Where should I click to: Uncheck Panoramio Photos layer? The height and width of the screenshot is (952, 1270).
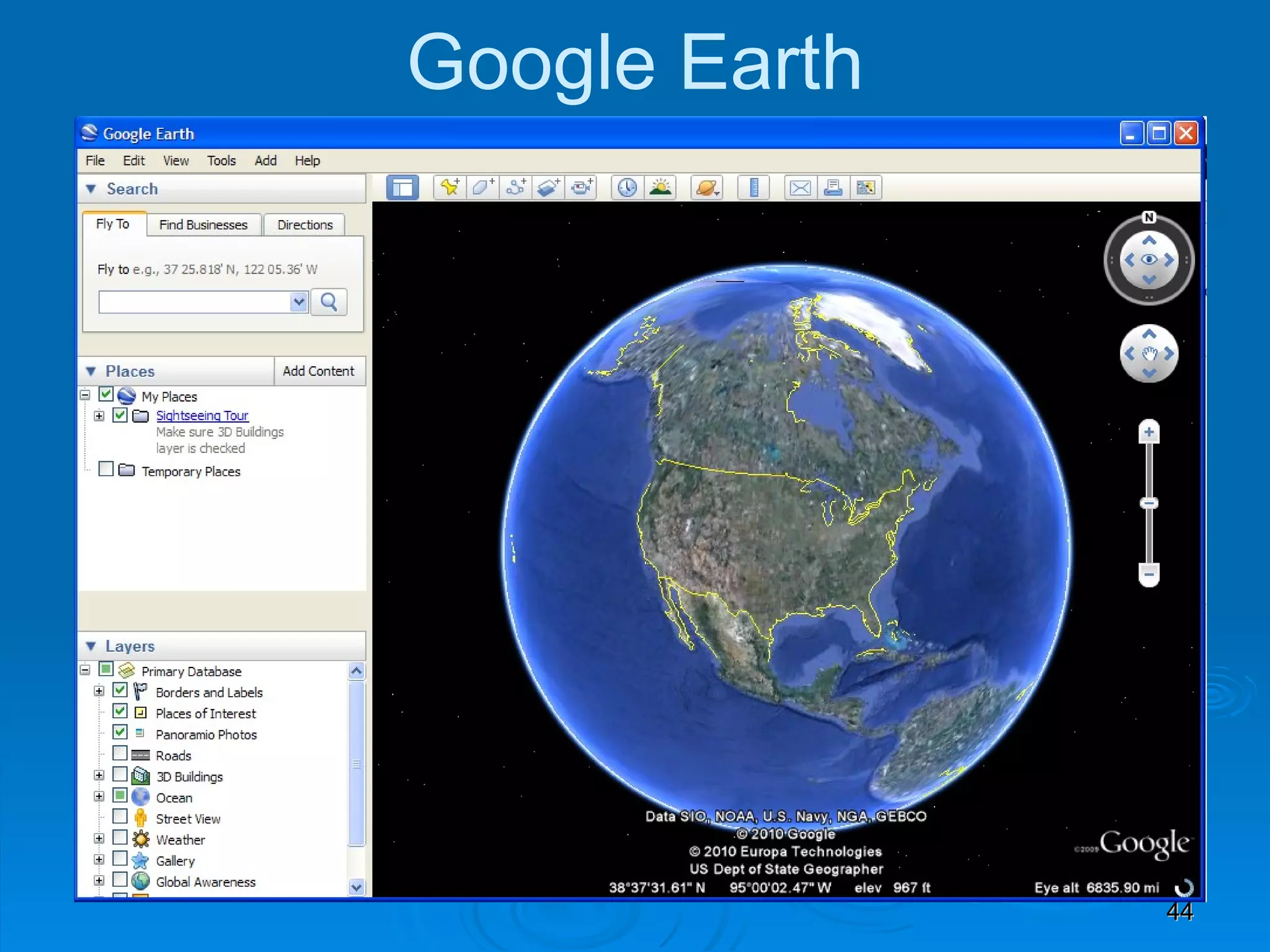(120, 733)
